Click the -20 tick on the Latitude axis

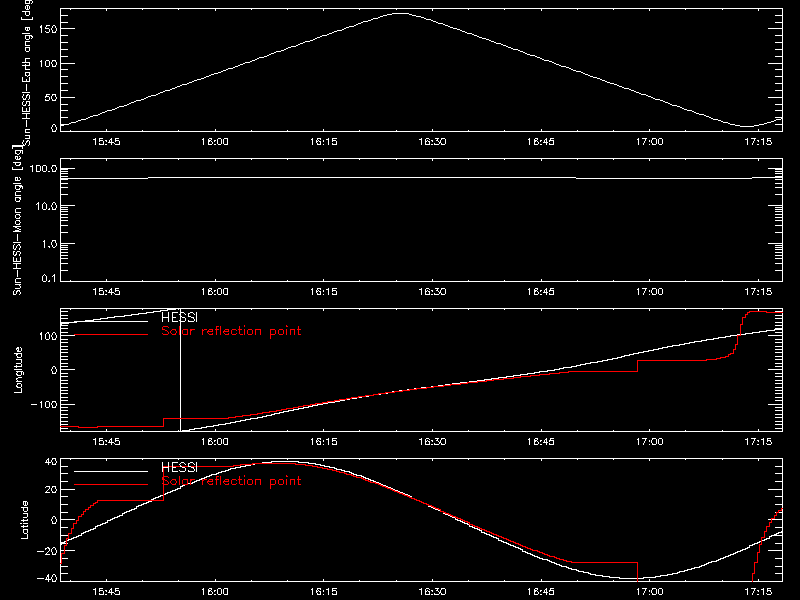point(47,551)
